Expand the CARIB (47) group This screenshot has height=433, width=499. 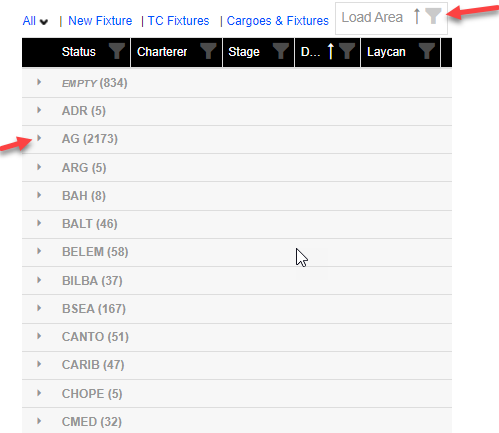click(39, 364)
